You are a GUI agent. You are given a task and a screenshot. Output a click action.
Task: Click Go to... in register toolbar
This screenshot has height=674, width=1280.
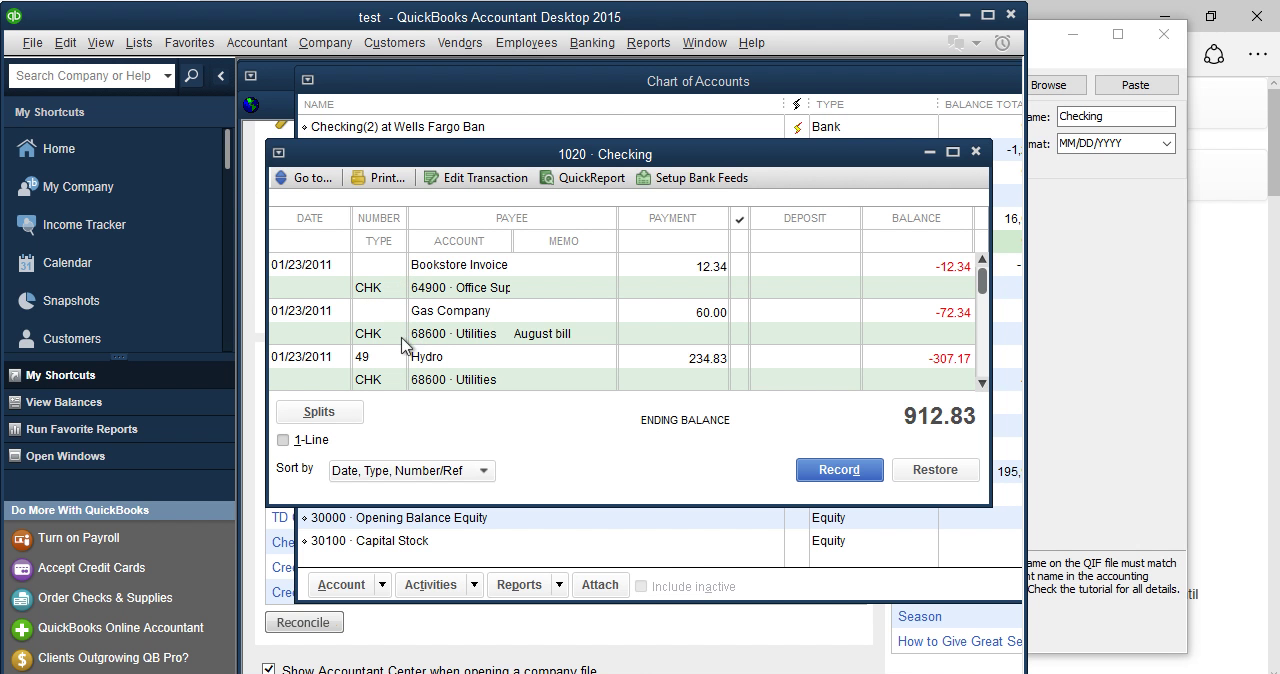coord(303,178)
